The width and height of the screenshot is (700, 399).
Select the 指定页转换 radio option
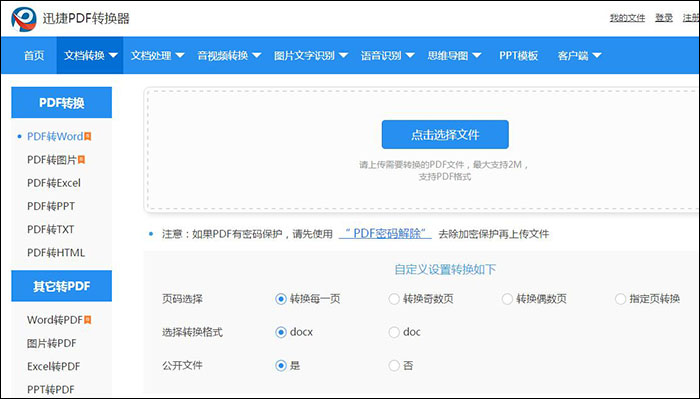coord(621,299)
